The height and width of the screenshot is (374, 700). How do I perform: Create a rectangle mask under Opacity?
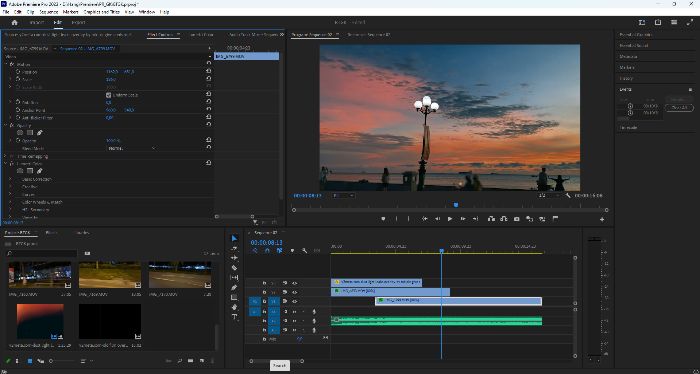tap(30, 133)
